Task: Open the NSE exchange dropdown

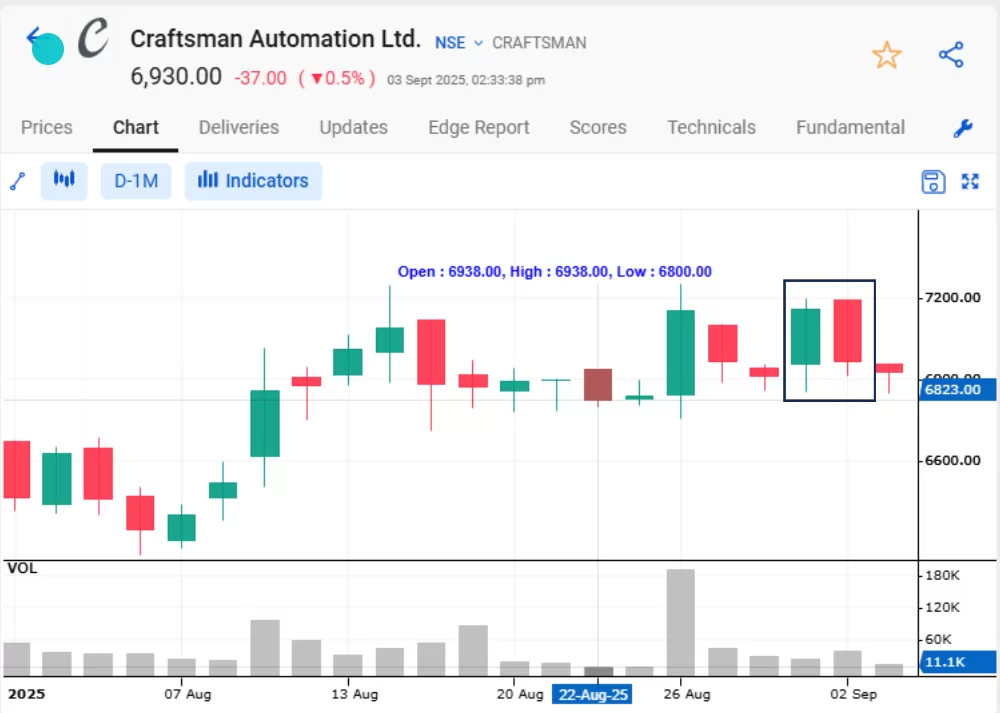Action: [x=459, y=43]
